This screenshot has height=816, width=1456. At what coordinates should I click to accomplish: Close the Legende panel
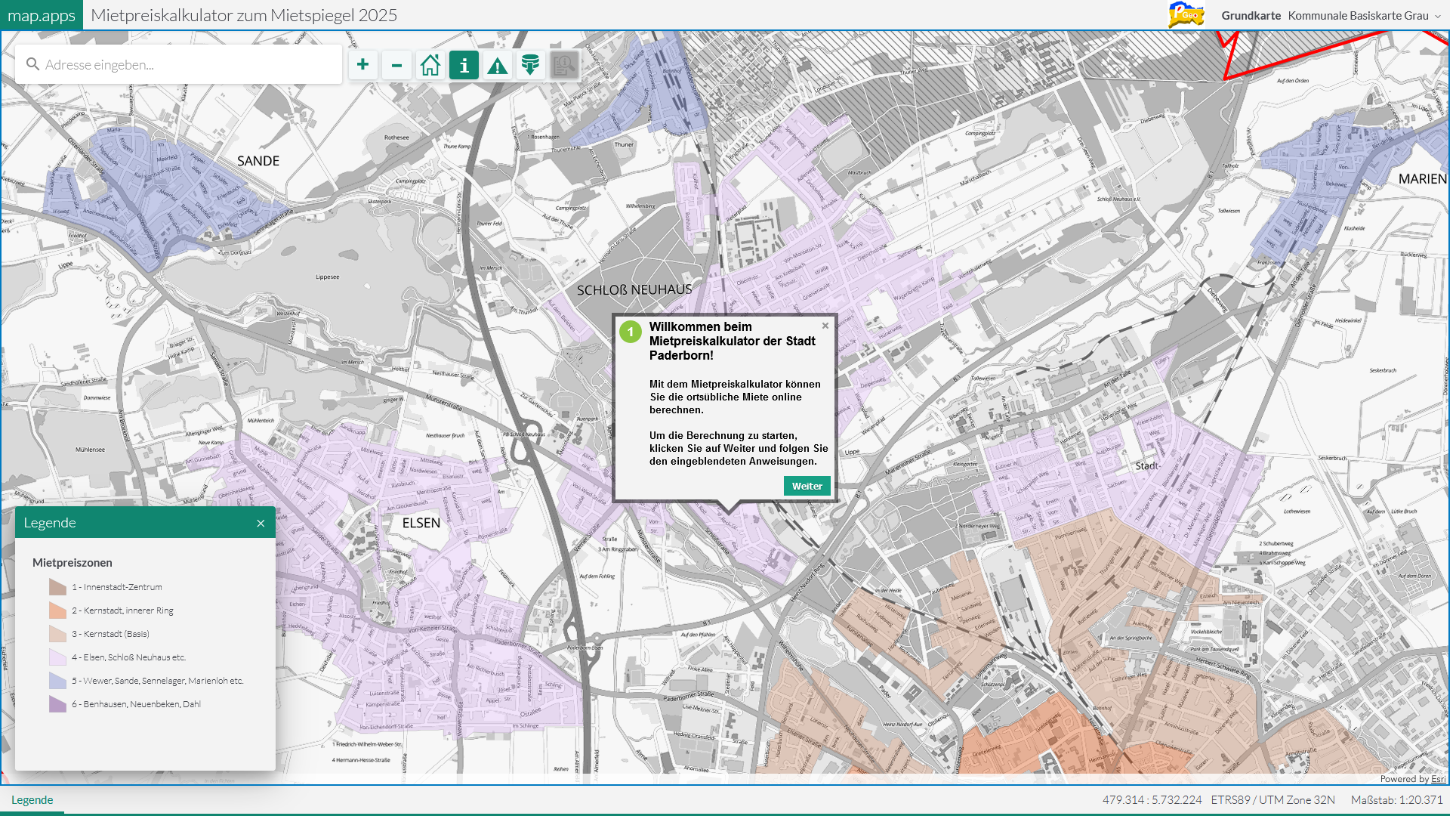261,524
